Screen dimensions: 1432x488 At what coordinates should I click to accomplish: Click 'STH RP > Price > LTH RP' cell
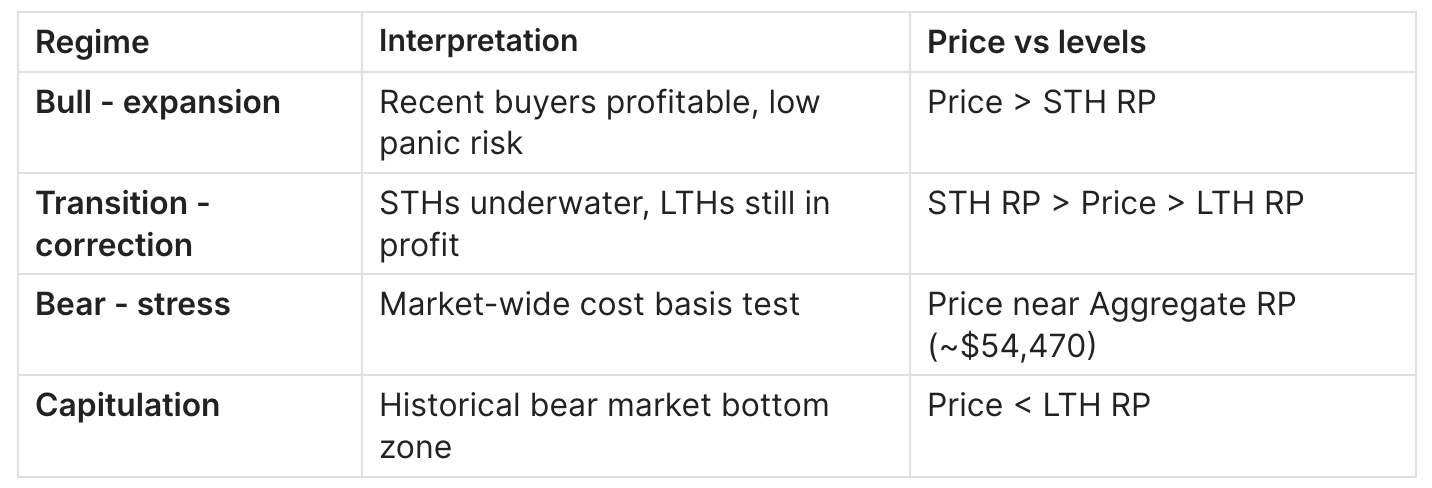pyautogui.click(x=1115, y=204)
